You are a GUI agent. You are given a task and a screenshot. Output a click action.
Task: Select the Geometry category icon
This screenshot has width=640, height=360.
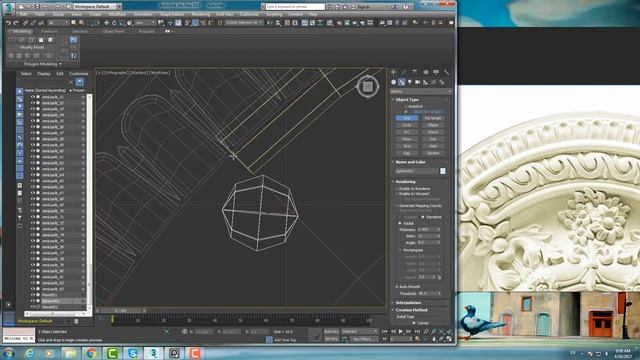pyautogui.click(x=393, y=82)
